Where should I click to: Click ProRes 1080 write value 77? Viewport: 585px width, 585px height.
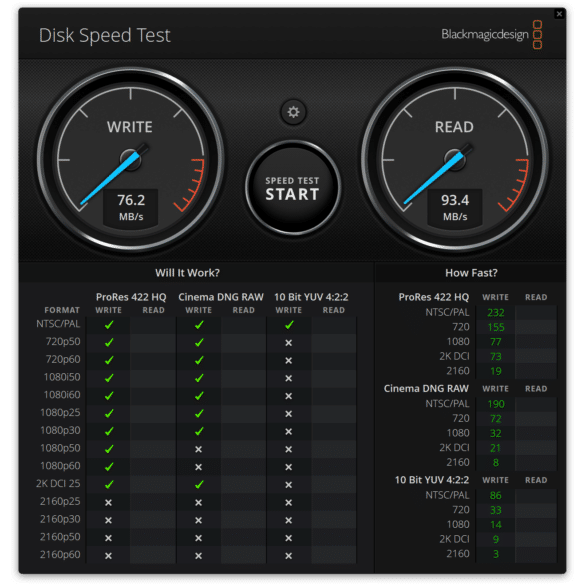coord(496,342)
